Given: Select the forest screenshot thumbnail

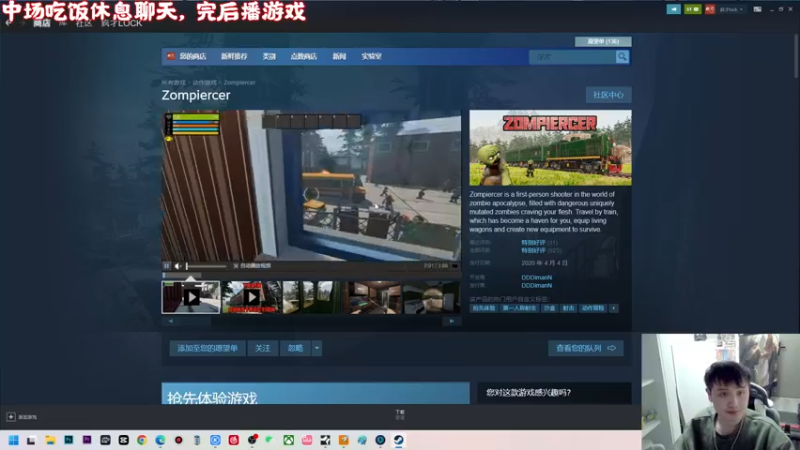Looking at the screenshot, I should 311,297.
